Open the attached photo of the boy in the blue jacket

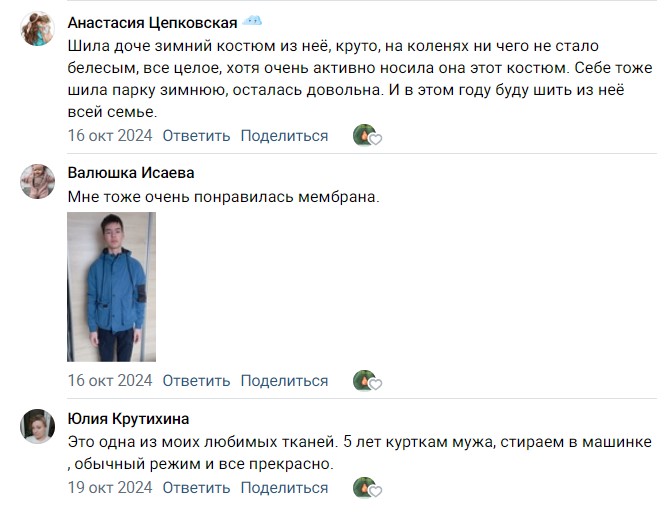[x=111, y=287]
